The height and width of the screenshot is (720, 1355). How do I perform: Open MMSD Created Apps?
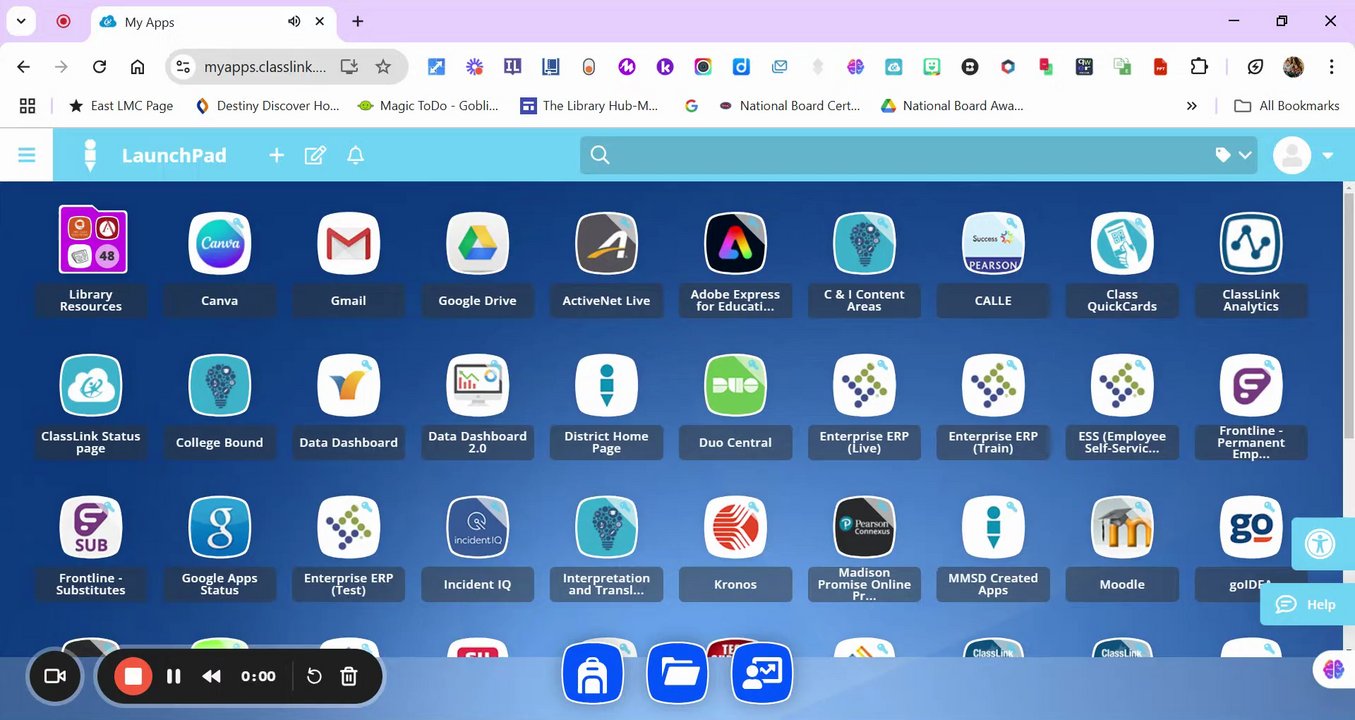tap(994, 527)
